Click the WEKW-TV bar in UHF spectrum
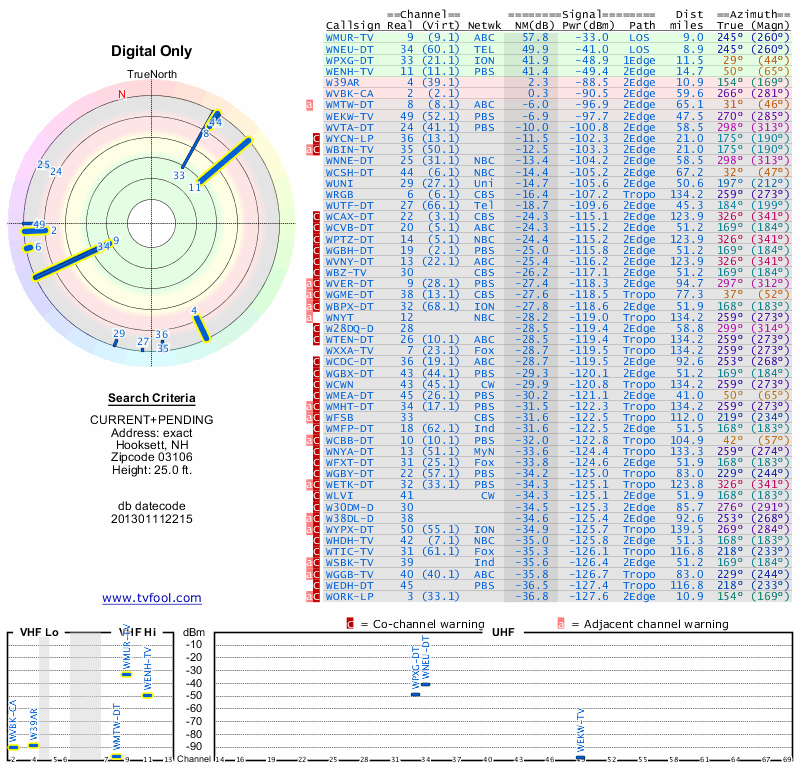 [x=580, y=758]
